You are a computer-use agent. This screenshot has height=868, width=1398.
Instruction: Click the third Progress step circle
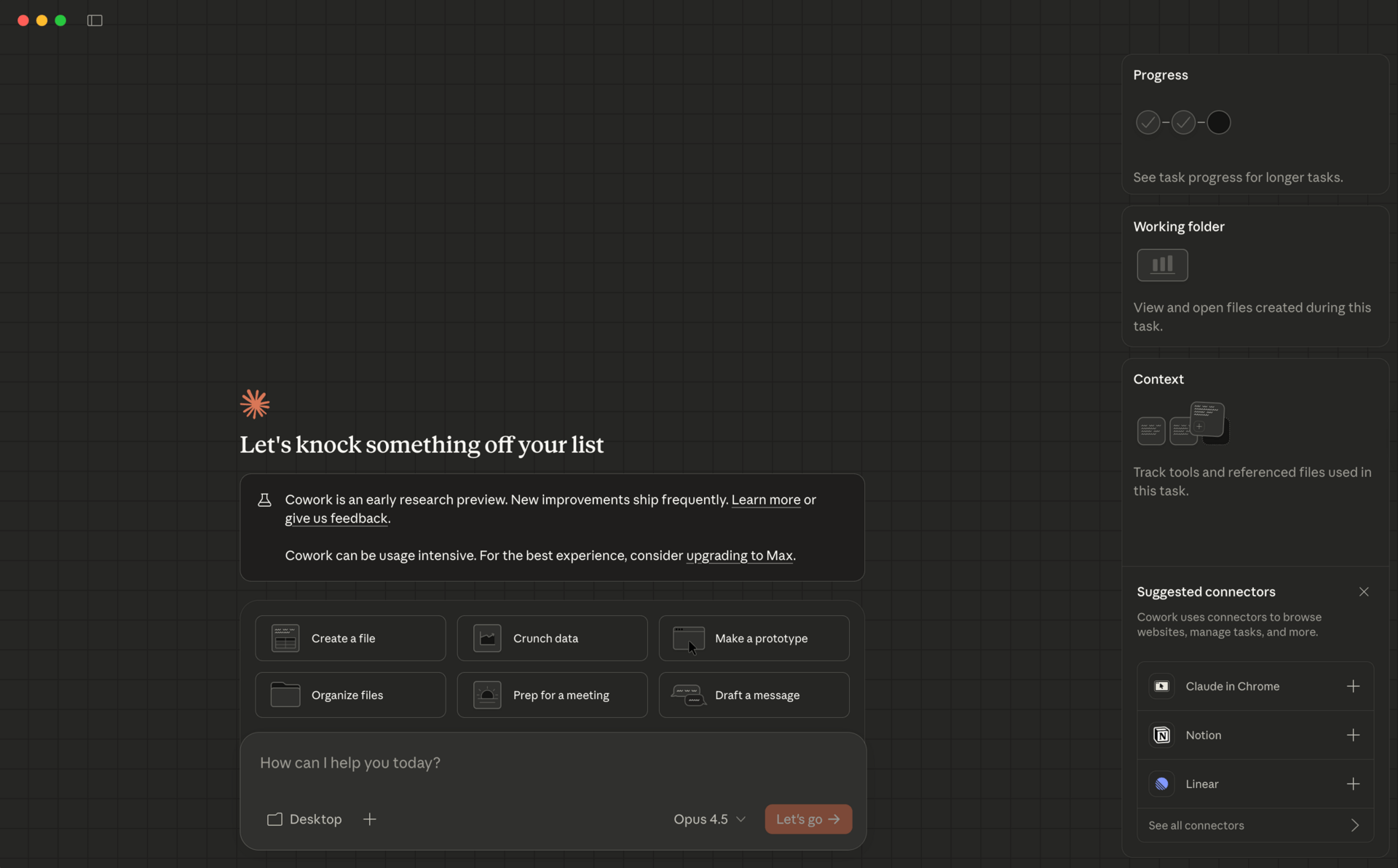tap(1218, 122)
